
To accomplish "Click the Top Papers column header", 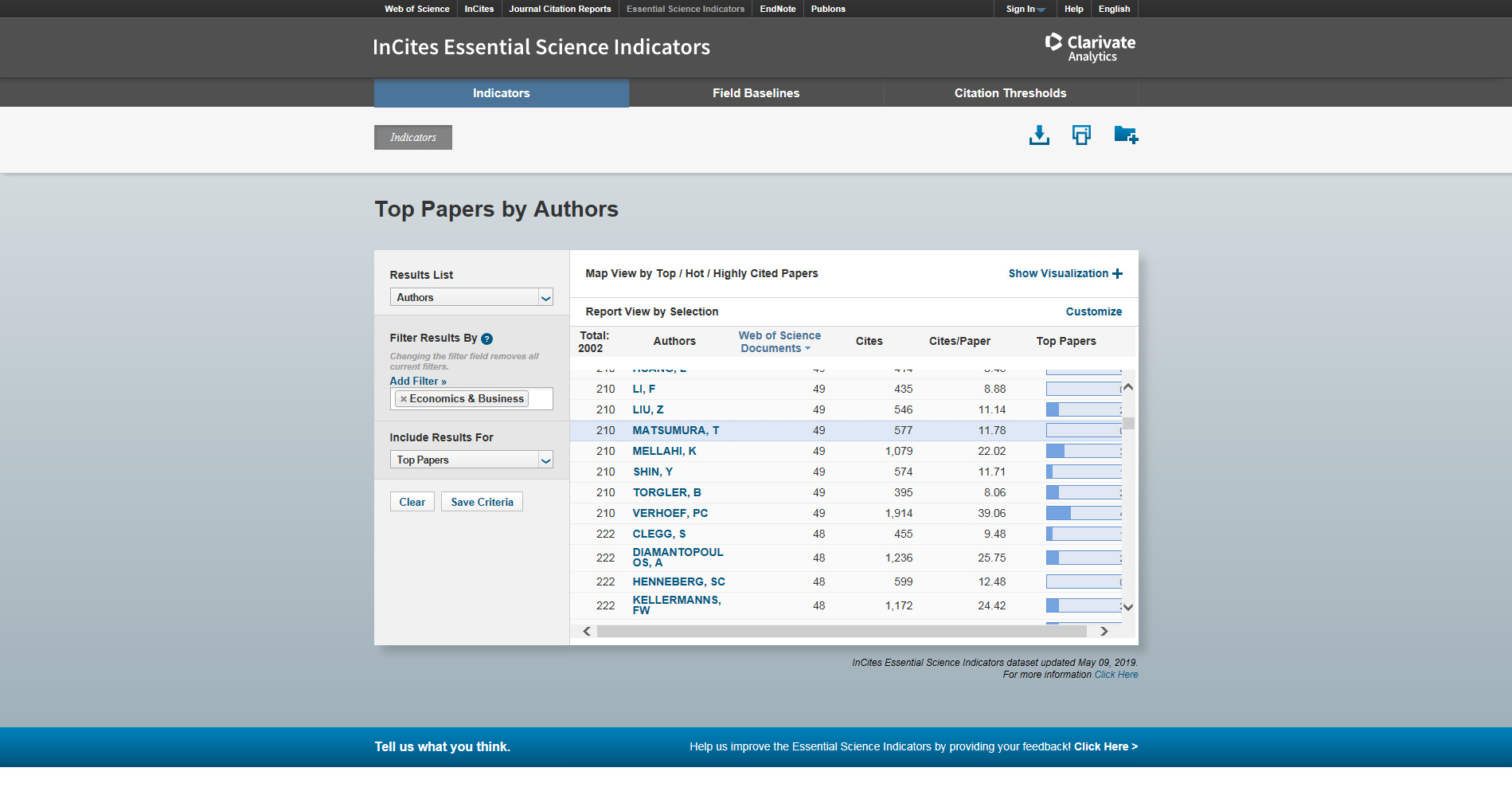I will (1066, 341).
